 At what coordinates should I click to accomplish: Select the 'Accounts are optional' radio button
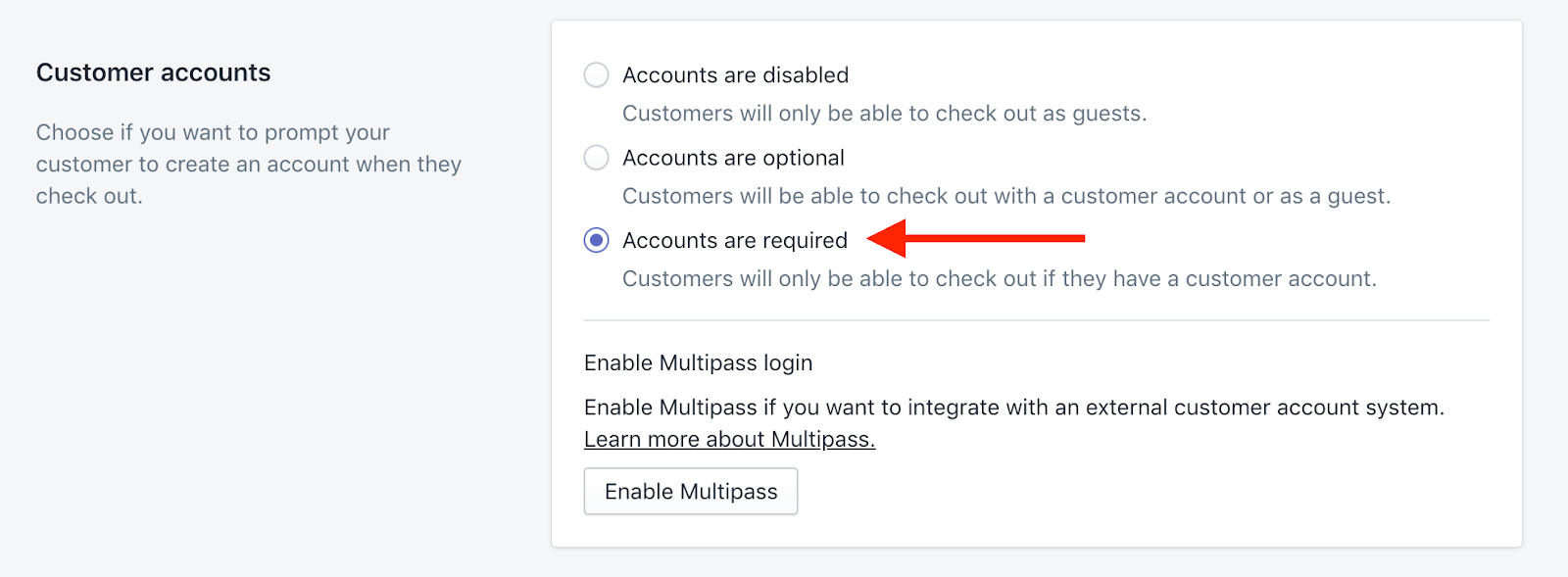click(x=596, y=158)
